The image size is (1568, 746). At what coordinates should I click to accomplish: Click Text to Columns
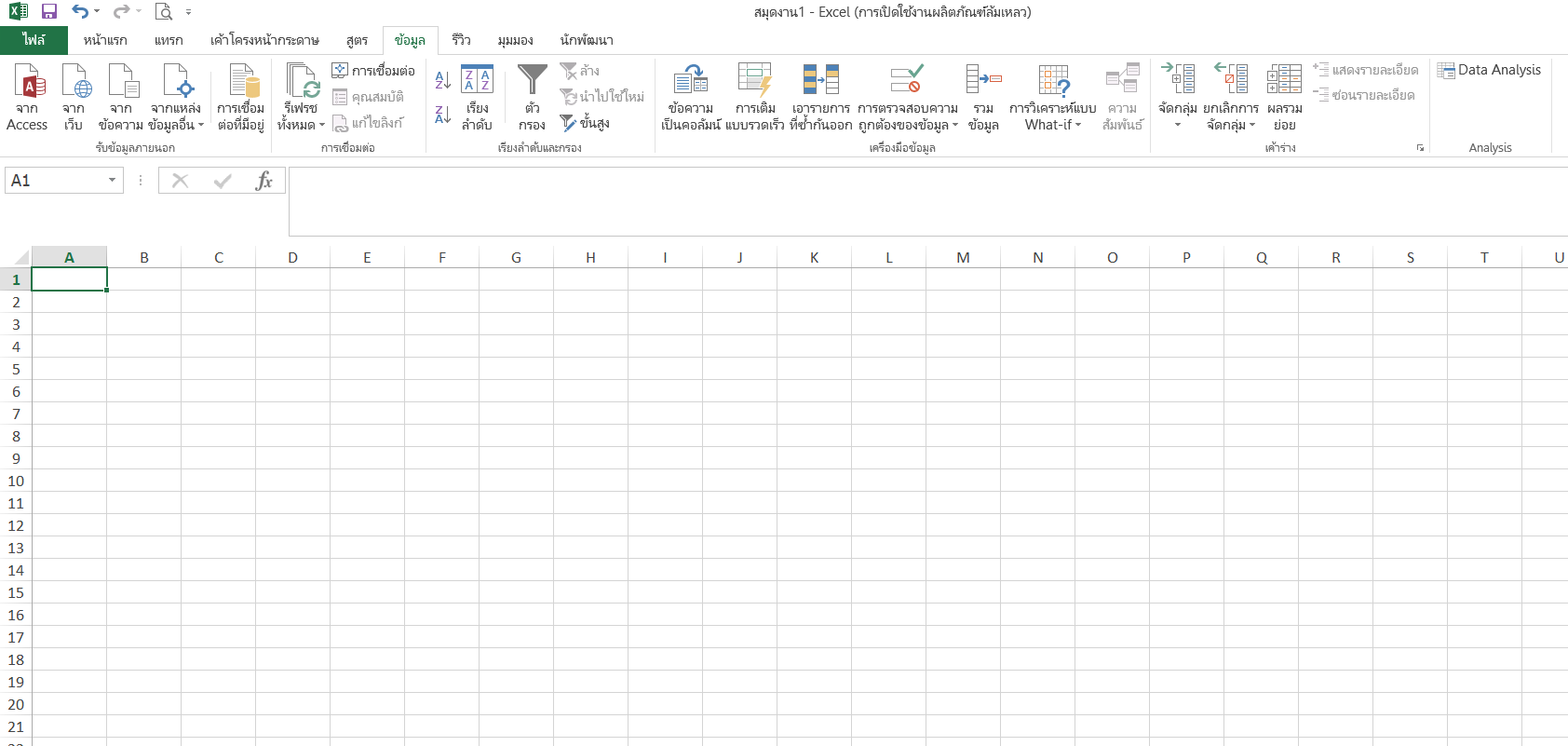coord(691,98)
